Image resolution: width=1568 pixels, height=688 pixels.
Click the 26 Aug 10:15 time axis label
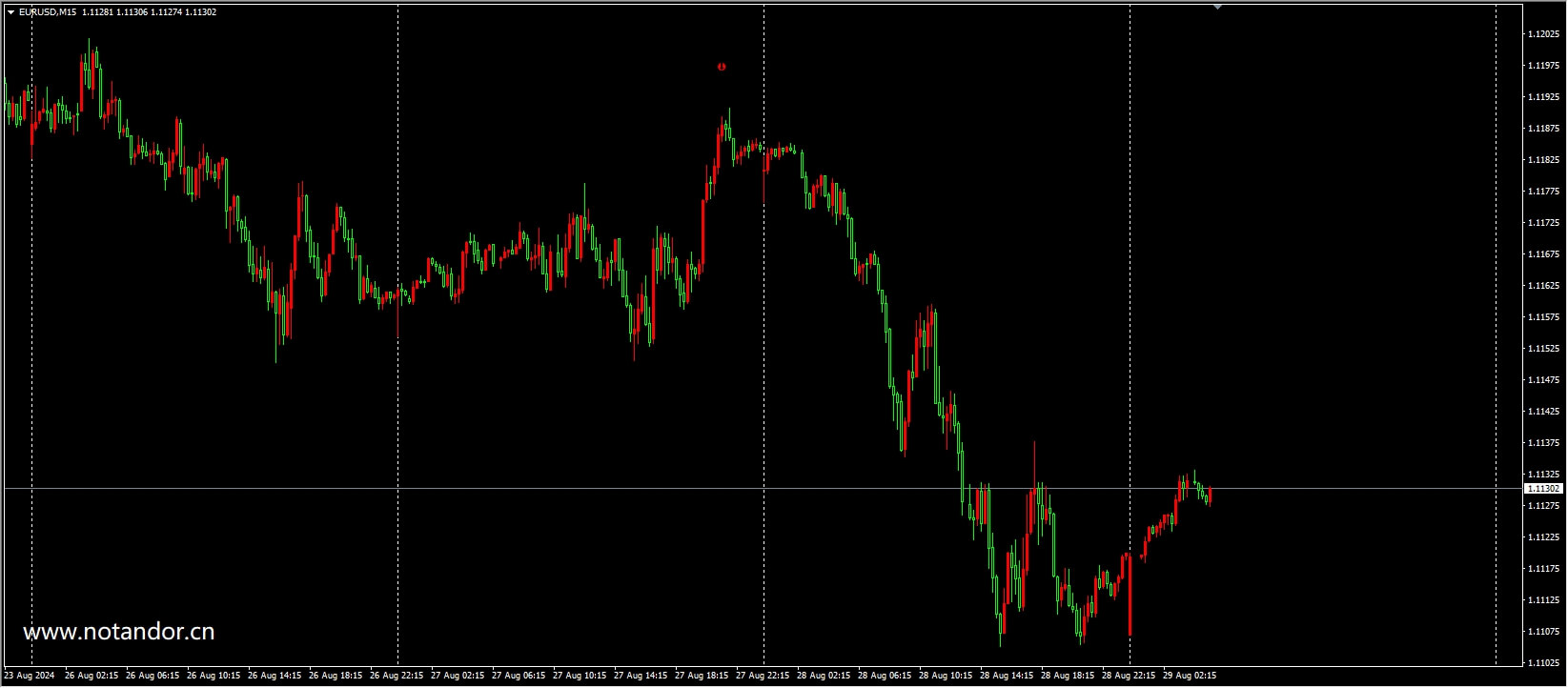pyautogui.click(x=214, y=676)
